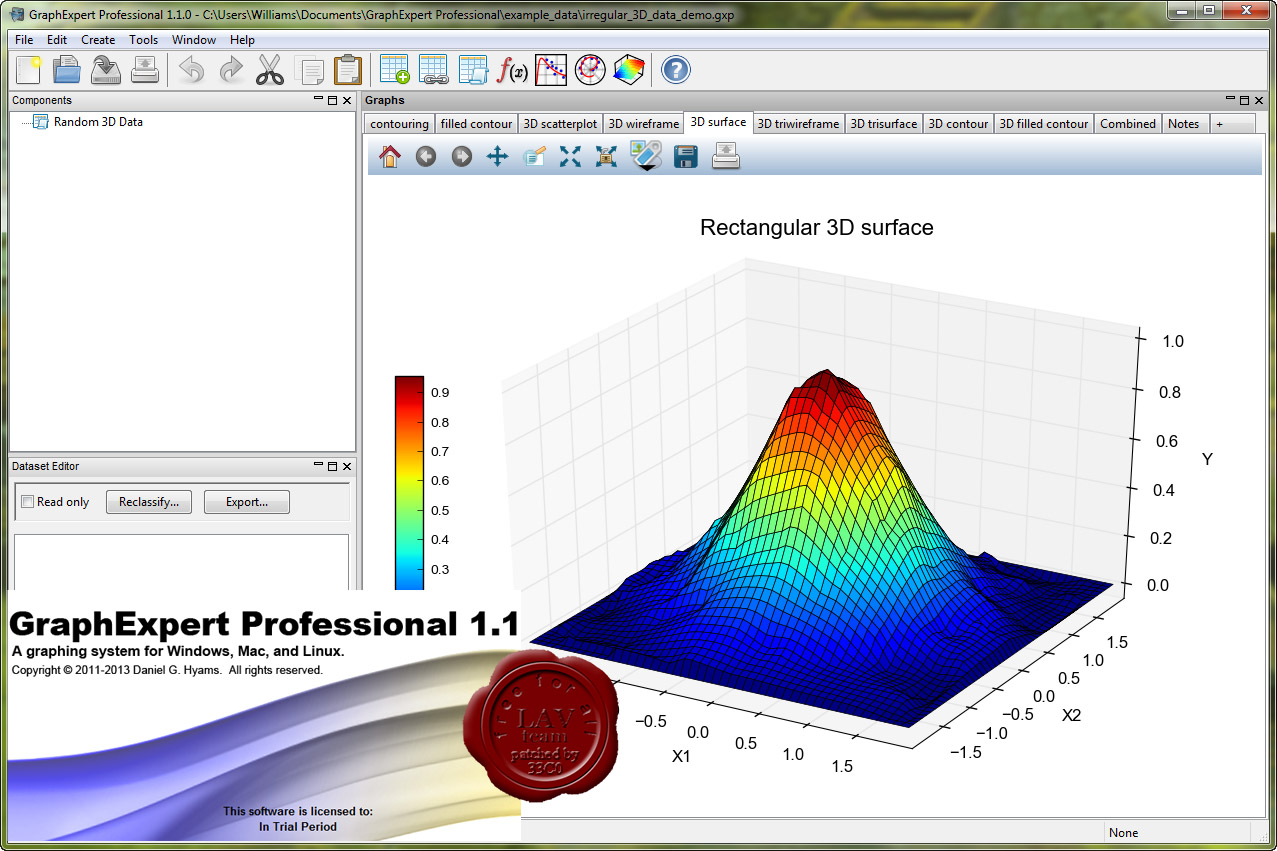1277x851 pixels.
Task: Open help via the blue question mark icon
Action: pos(677,70)
